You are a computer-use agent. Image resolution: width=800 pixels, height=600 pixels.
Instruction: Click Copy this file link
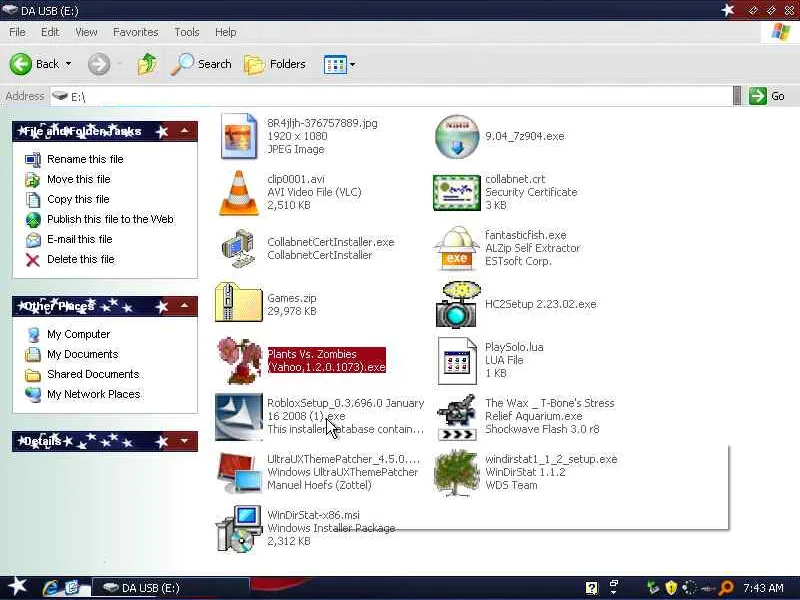point(78,199)
